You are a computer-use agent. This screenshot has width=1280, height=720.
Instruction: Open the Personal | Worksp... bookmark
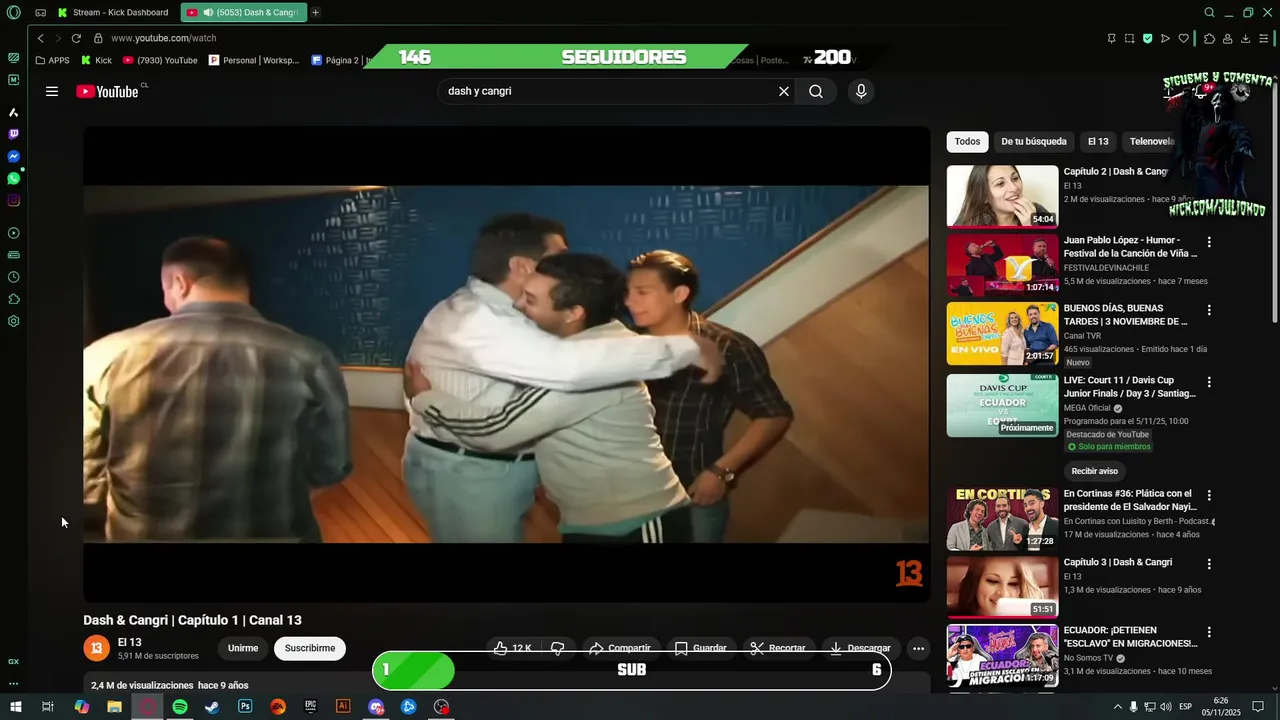[x=254, y=60]
